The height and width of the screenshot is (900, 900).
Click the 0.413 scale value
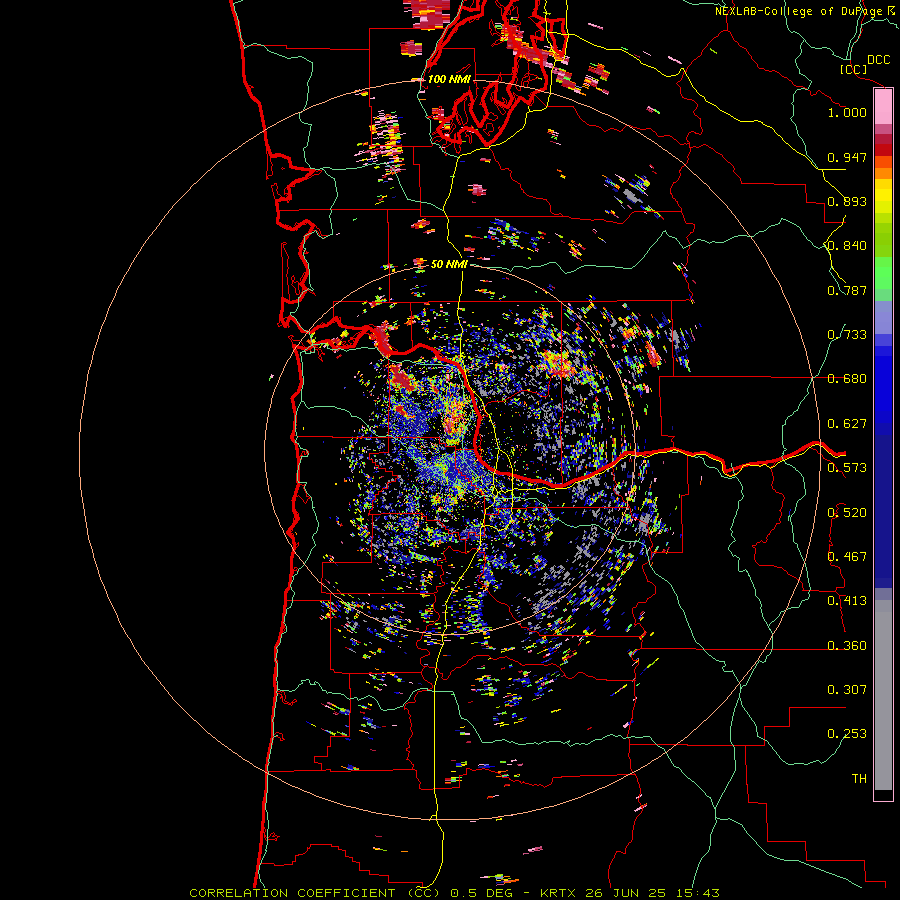point(847,601)
